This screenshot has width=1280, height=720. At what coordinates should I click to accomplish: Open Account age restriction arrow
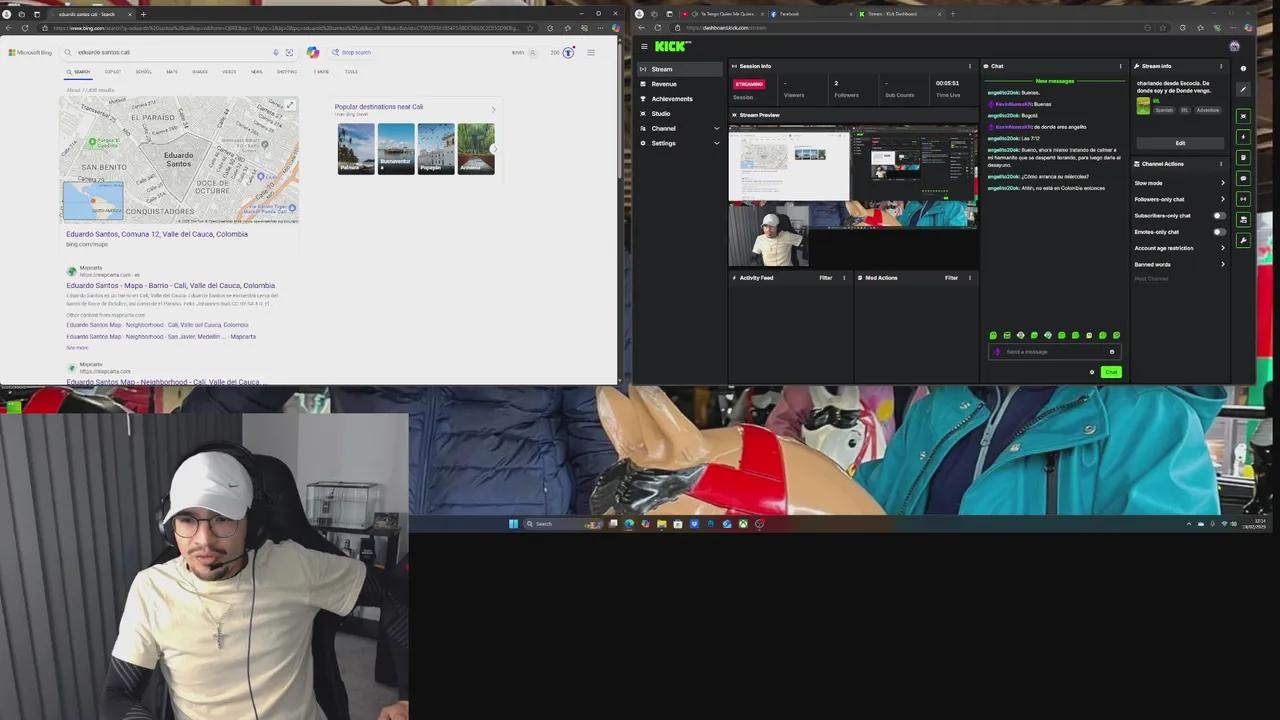click(x=1222, y=248)
